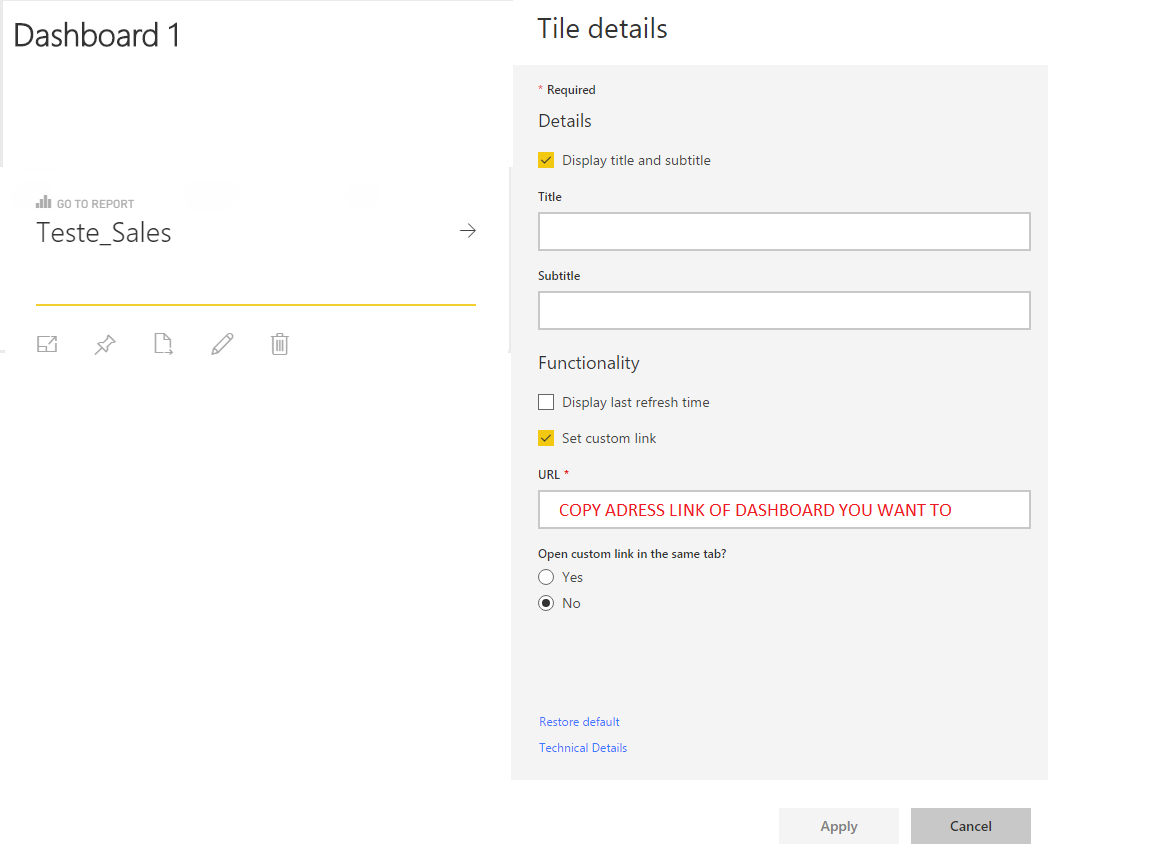Click the Functionality section heading
The width and height of the screenshot is (1152, 859).
click(588, 363)
